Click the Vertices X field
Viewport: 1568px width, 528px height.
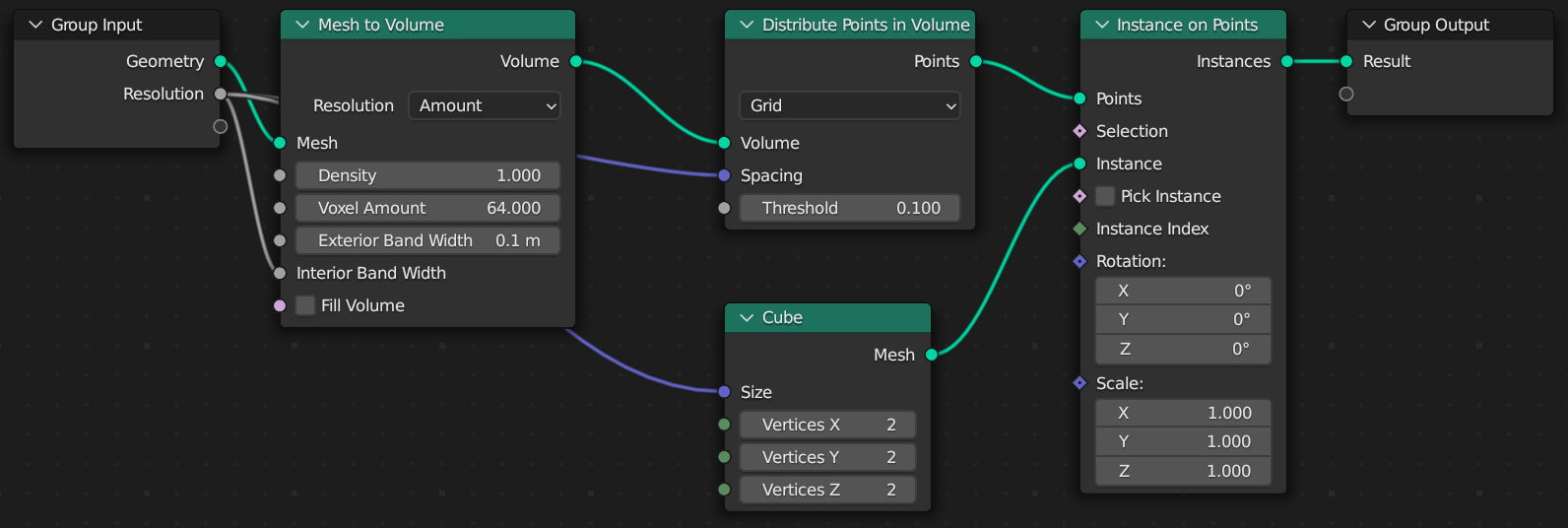point(827,425)
